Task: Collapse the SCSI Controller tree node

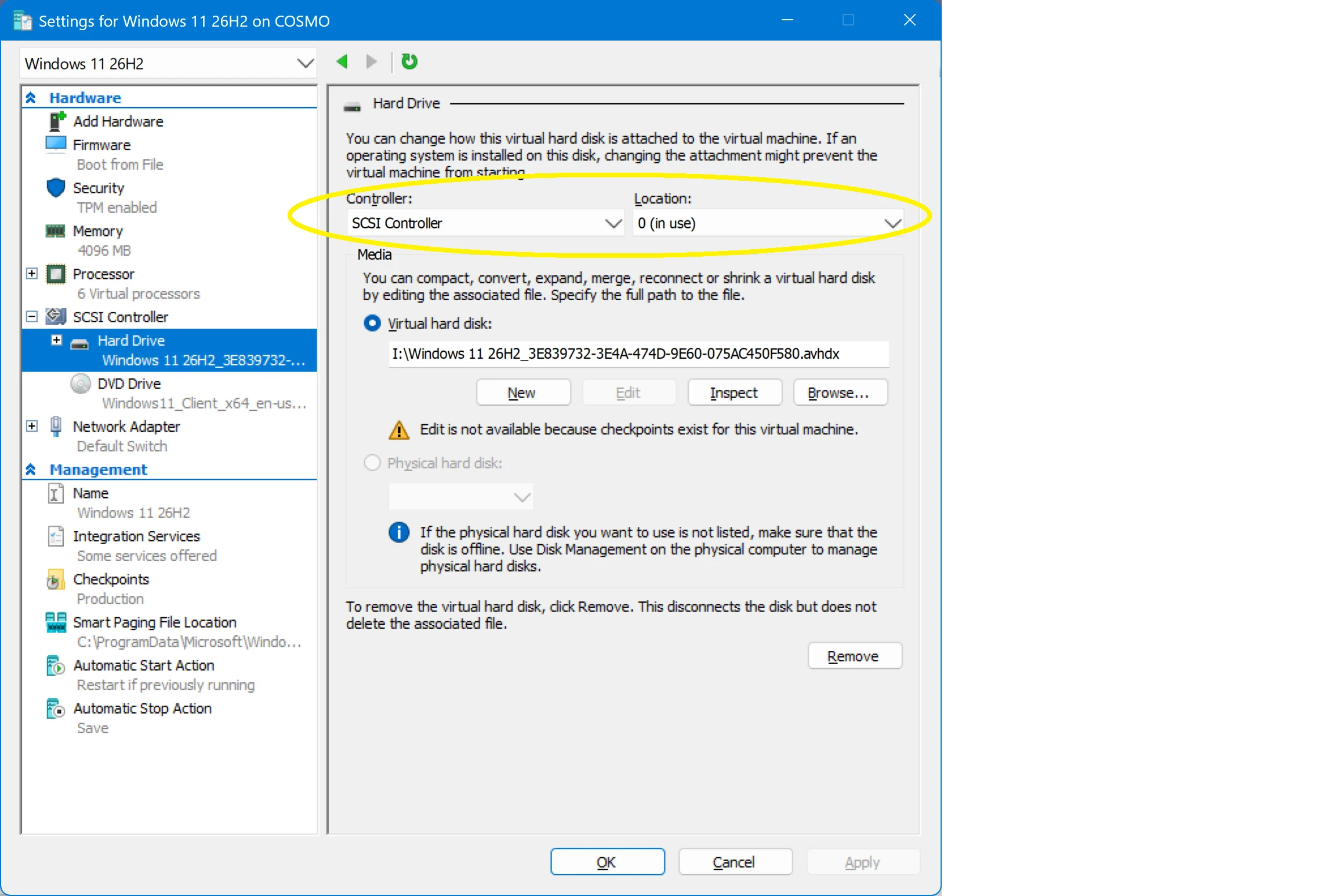Action: [x=32, y=316]
